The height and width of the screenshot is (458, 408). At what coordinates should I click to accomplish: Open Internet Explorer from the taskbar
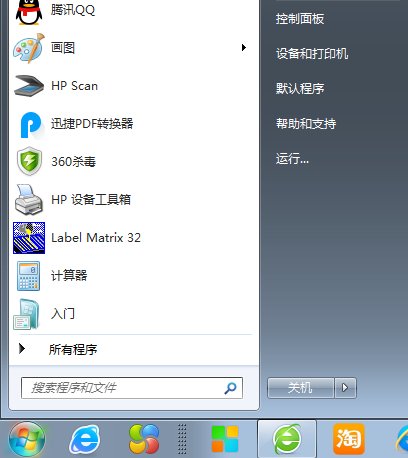[85, 440]
